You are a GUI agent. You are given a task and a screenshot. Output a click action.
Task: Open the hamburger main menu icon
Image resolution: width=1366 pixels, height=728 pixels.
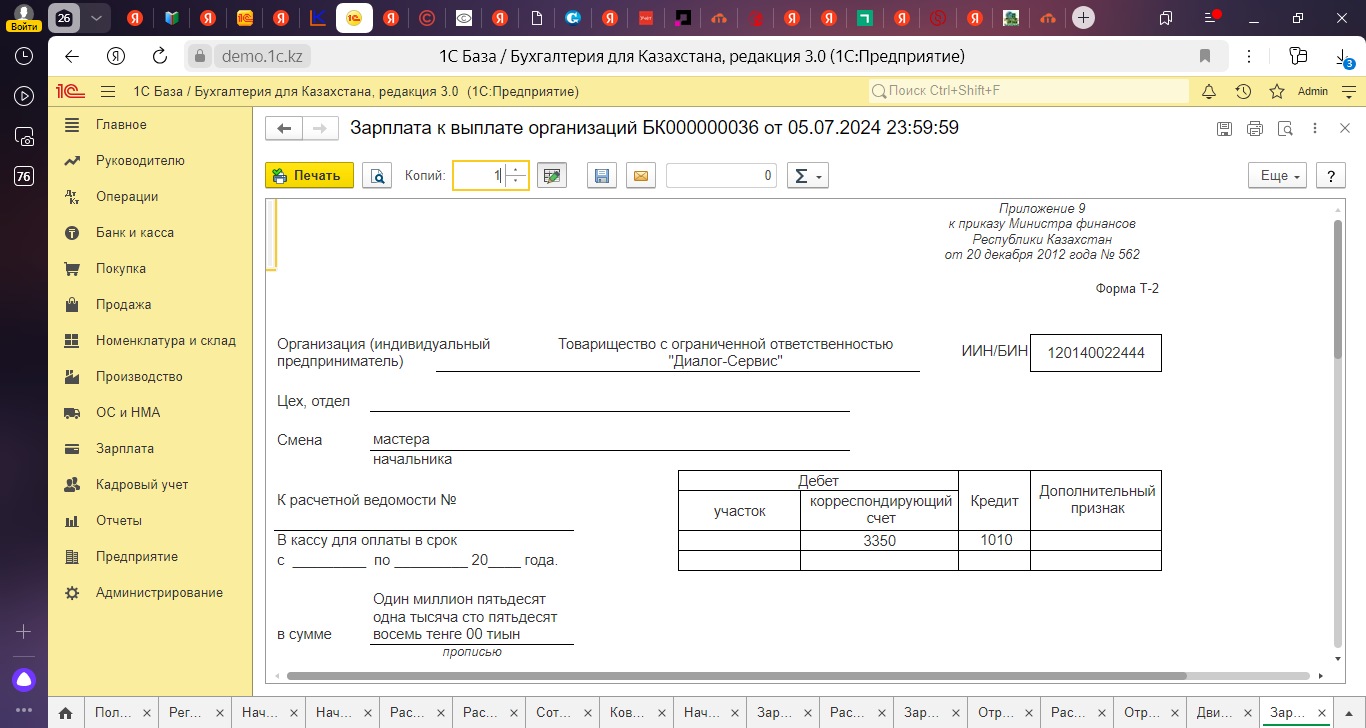(x=108, y=91)
